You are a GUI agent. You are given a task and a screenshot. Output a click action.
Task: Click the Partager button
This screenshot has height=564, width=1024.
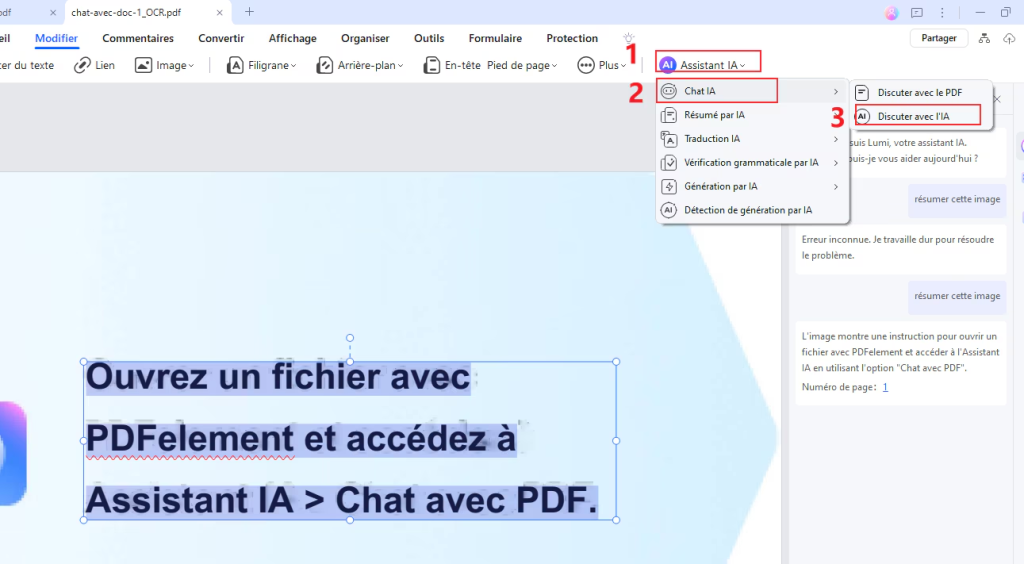pyautogui.click(x=938, y=38)
